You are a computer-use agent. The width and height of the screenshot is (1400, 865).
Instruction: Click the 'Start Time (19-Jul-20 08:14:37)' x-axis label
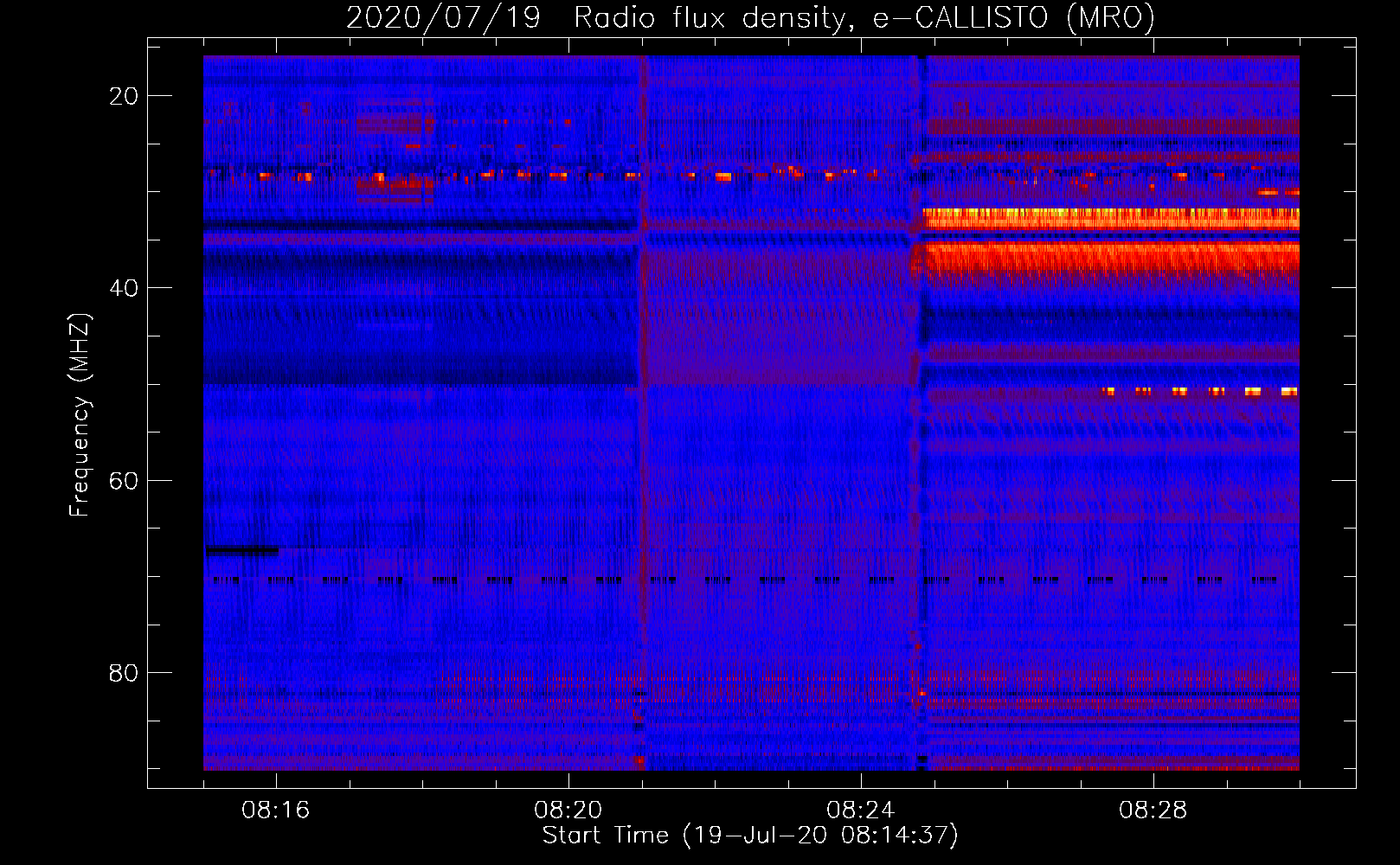[x=750, y=836]
